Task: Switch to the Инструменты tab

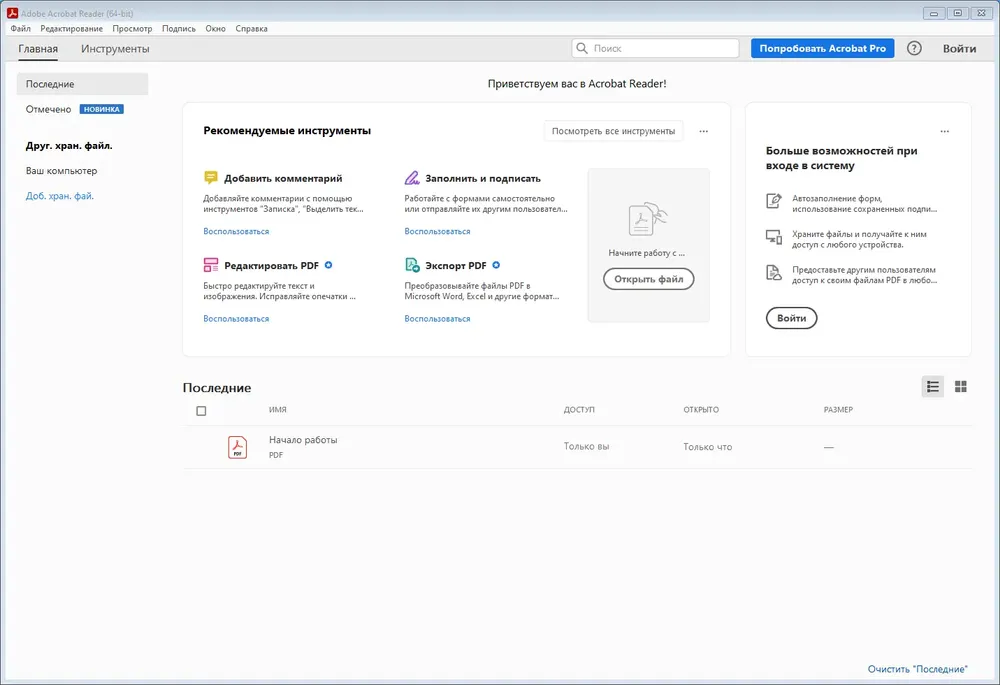Action: tap(115, 48)
